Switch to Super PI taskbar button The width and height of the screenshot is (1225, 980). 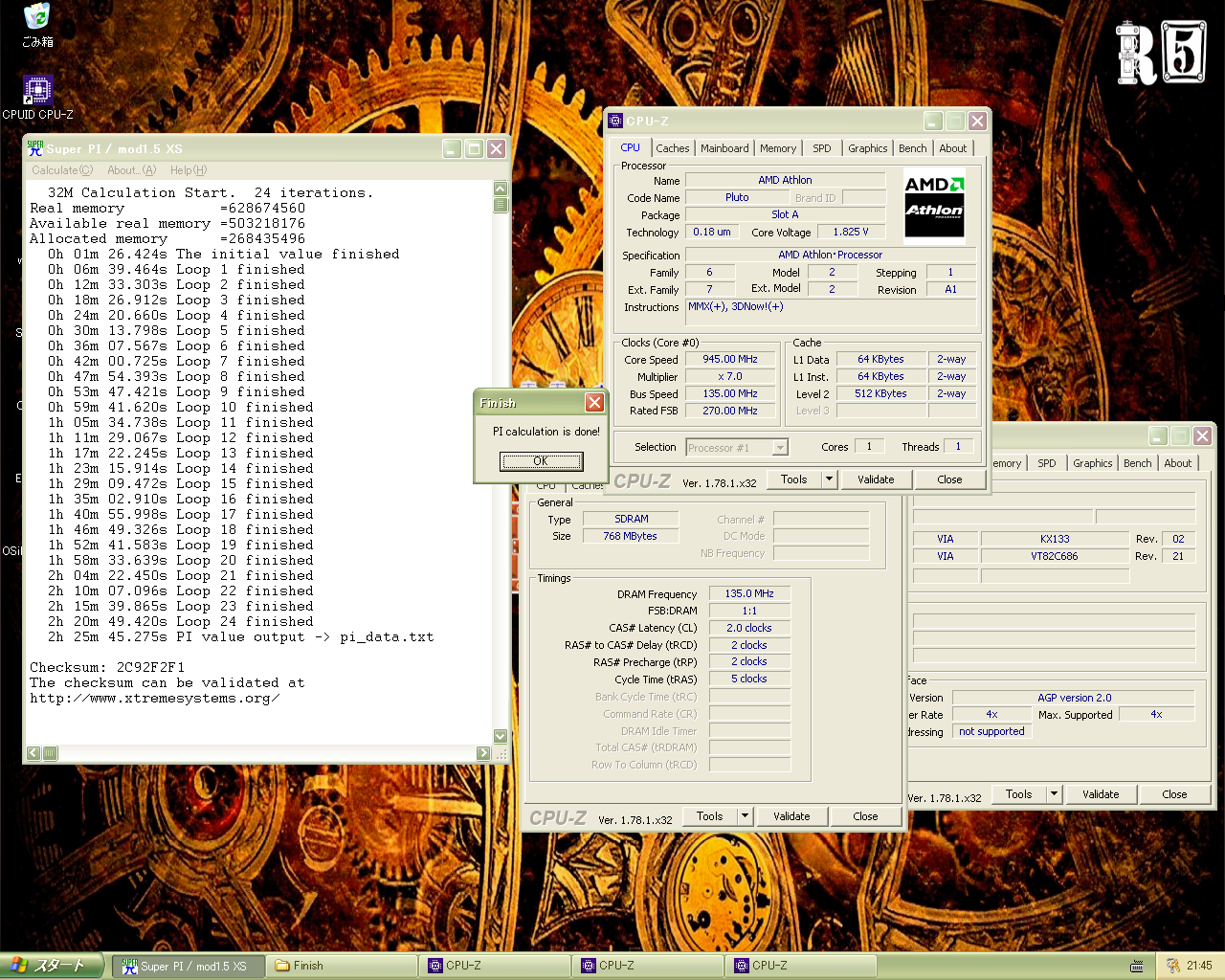(187, 966)
